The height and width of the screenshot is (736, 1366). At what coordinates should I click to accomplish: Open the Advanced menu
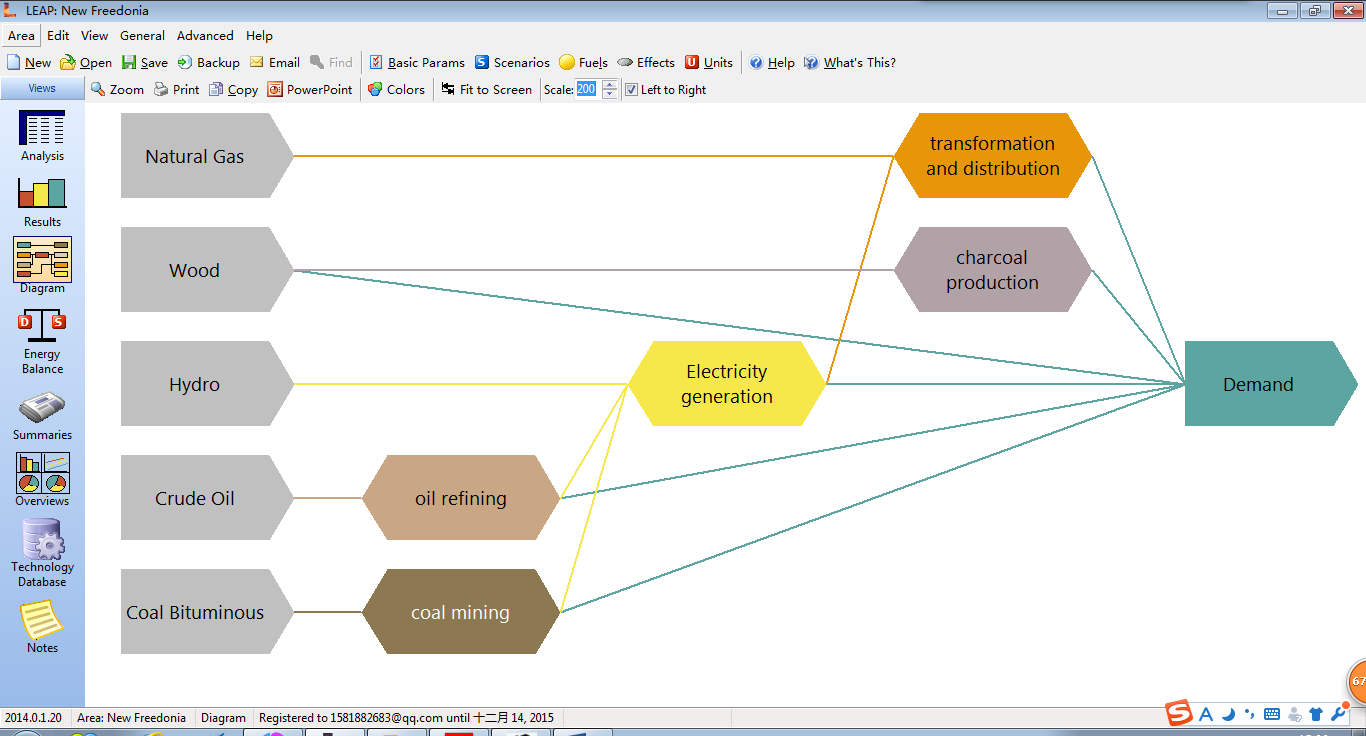coord(205,35)
